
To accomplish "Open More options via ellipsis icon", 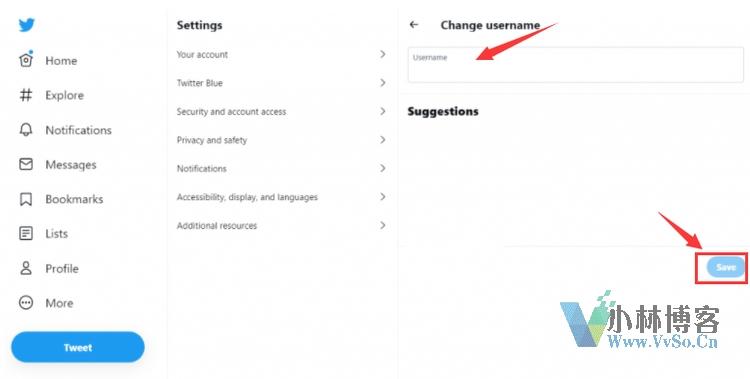I will coord(26,302).
